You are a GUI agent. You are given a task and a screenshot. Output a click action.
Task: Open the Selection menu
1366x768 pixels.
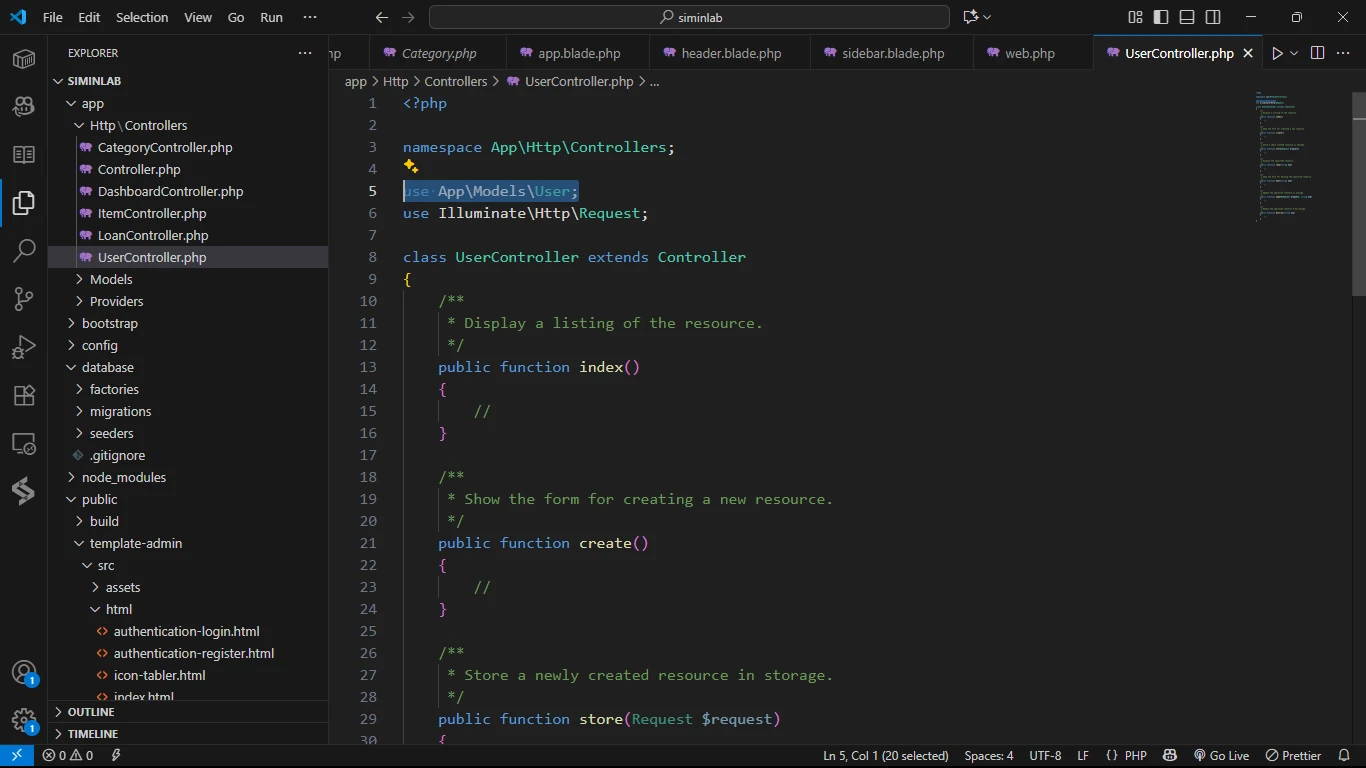coord(142,17)
